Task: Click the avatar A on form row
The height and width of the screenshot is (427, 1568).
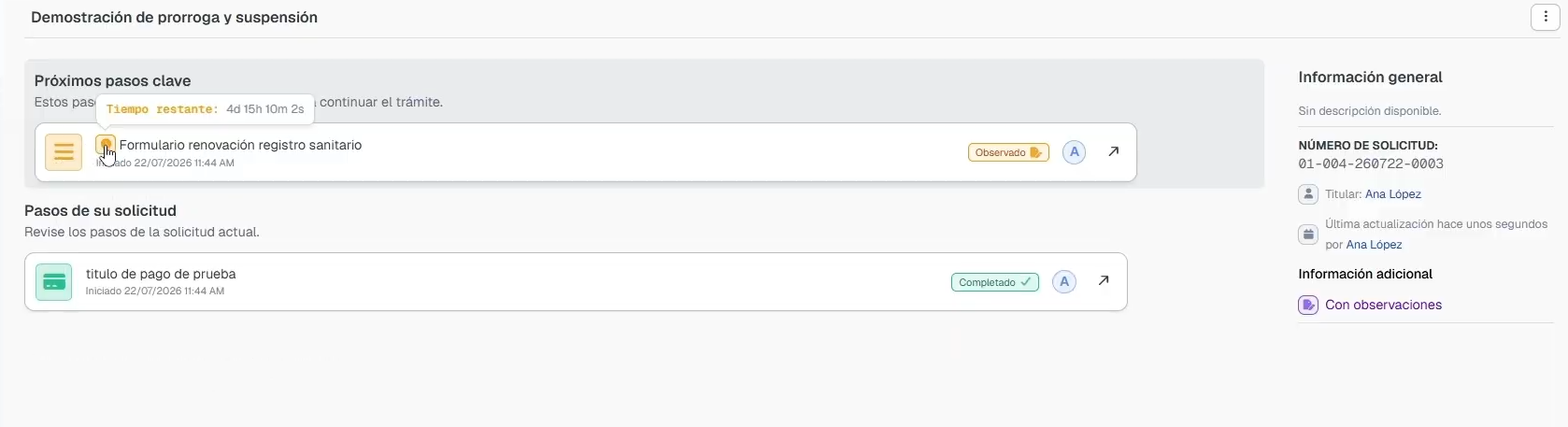Action: (1075, 152)
